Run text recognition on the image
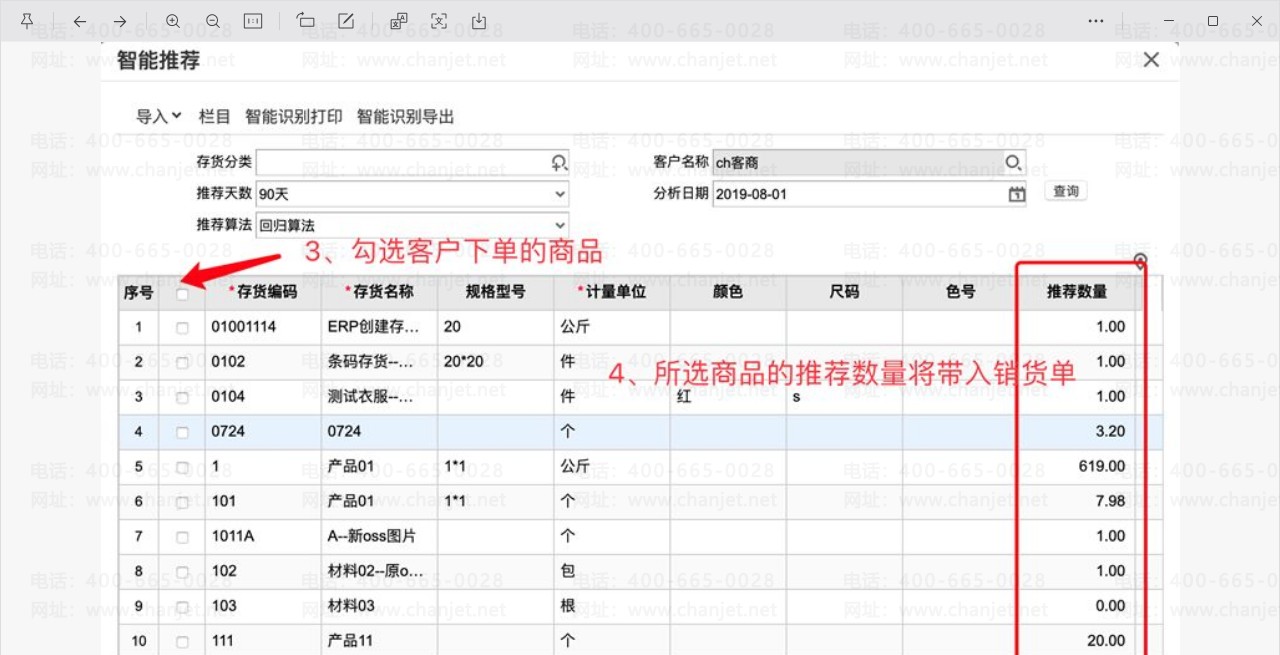The image size is (1280, 655). point(439,21)
